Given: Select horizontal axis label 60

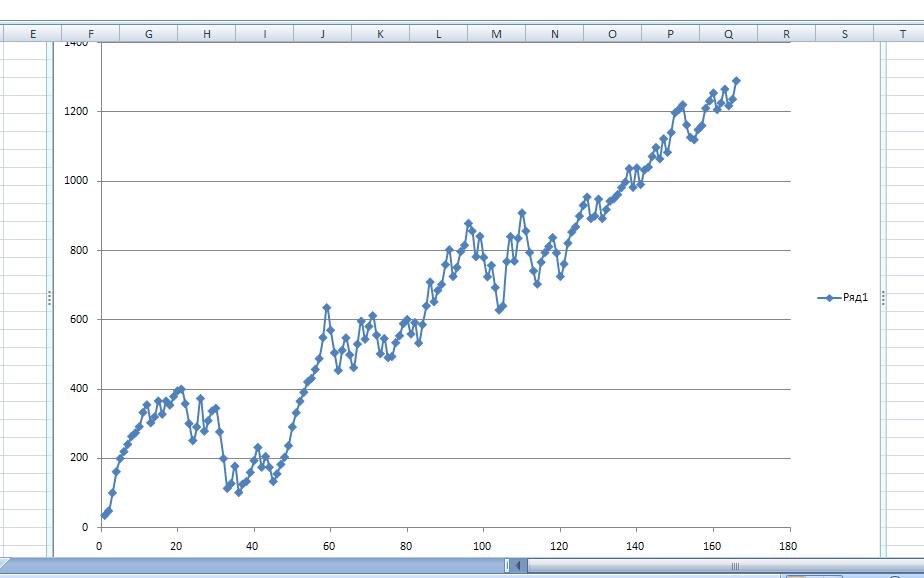Looking at the screenshot, I should 329,546.
